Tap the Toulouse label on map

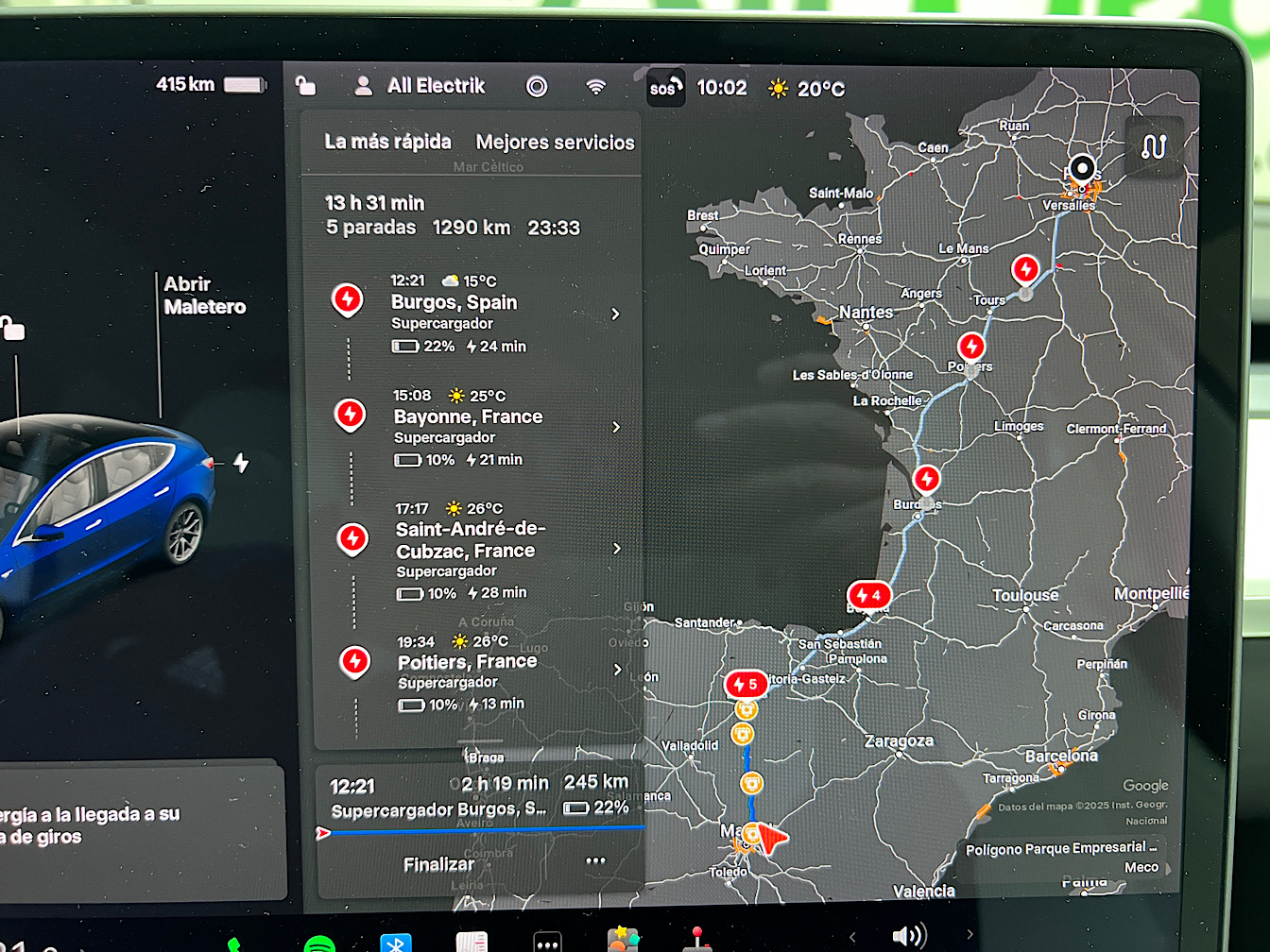point(1025,595)
